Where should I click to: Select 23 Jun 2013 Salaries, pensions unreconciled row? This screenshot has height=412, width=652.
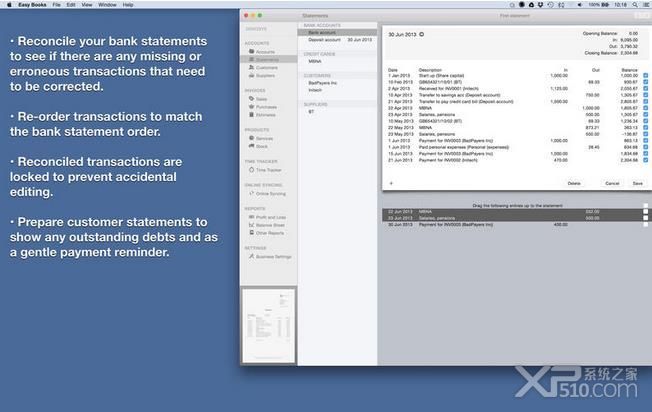[x=515, y=218]
